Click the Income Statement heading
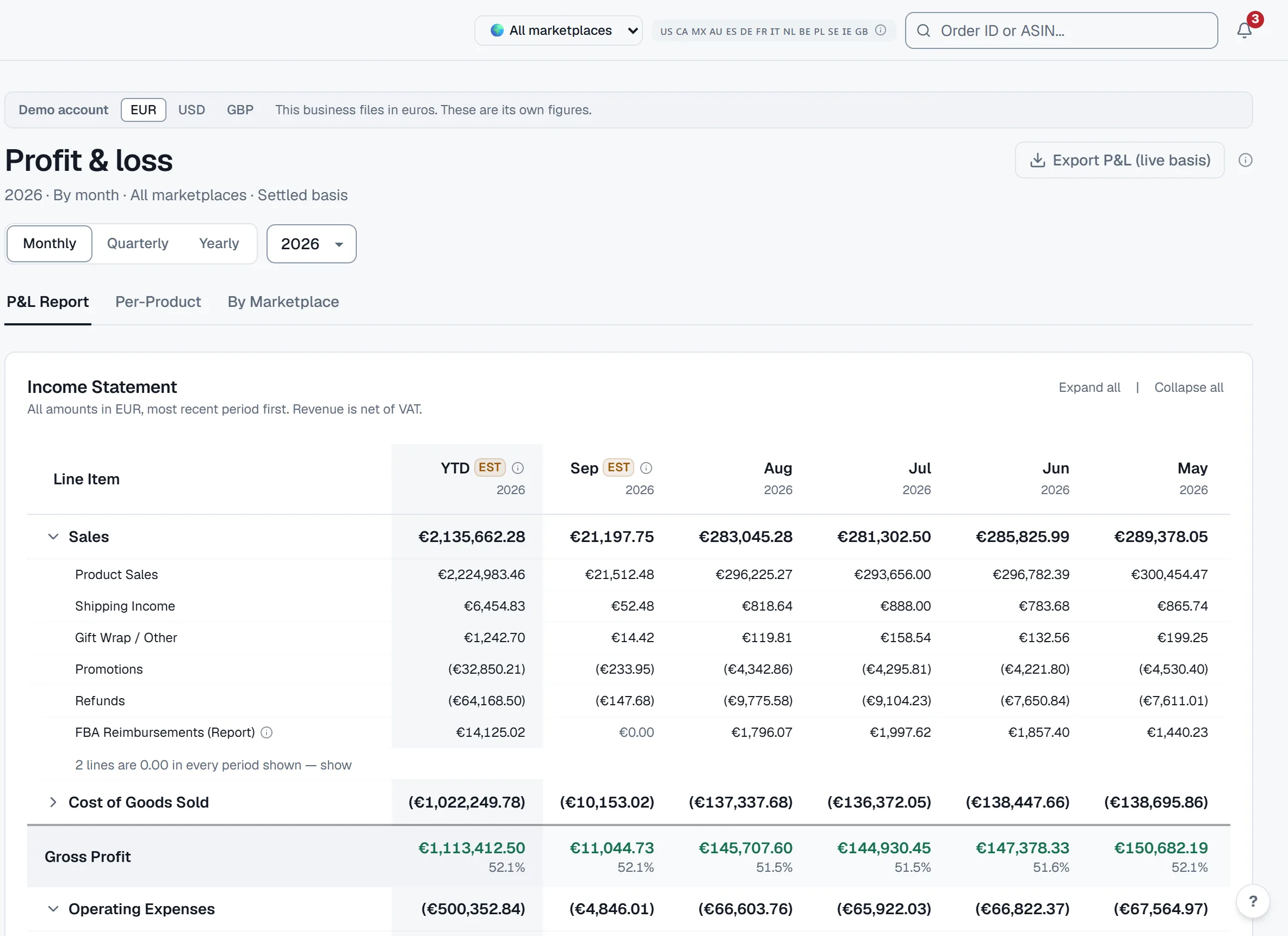The height and width of the screenshot is (936, 1288). click(102, 387)
